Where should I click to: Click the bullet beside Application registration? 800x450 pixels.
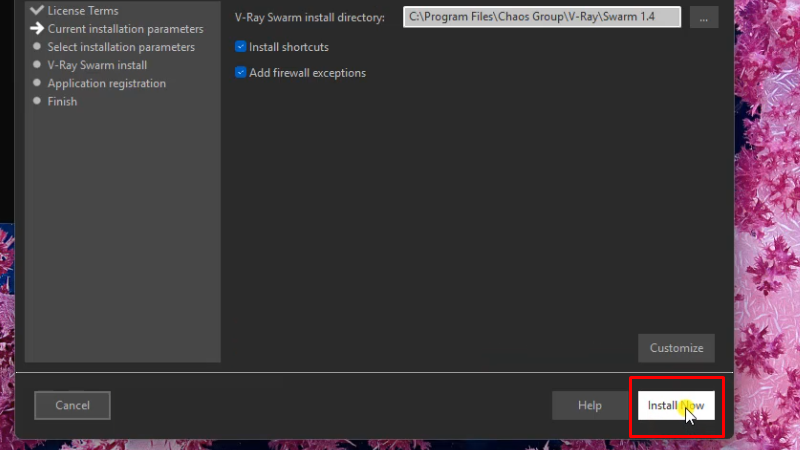[37, 83]
